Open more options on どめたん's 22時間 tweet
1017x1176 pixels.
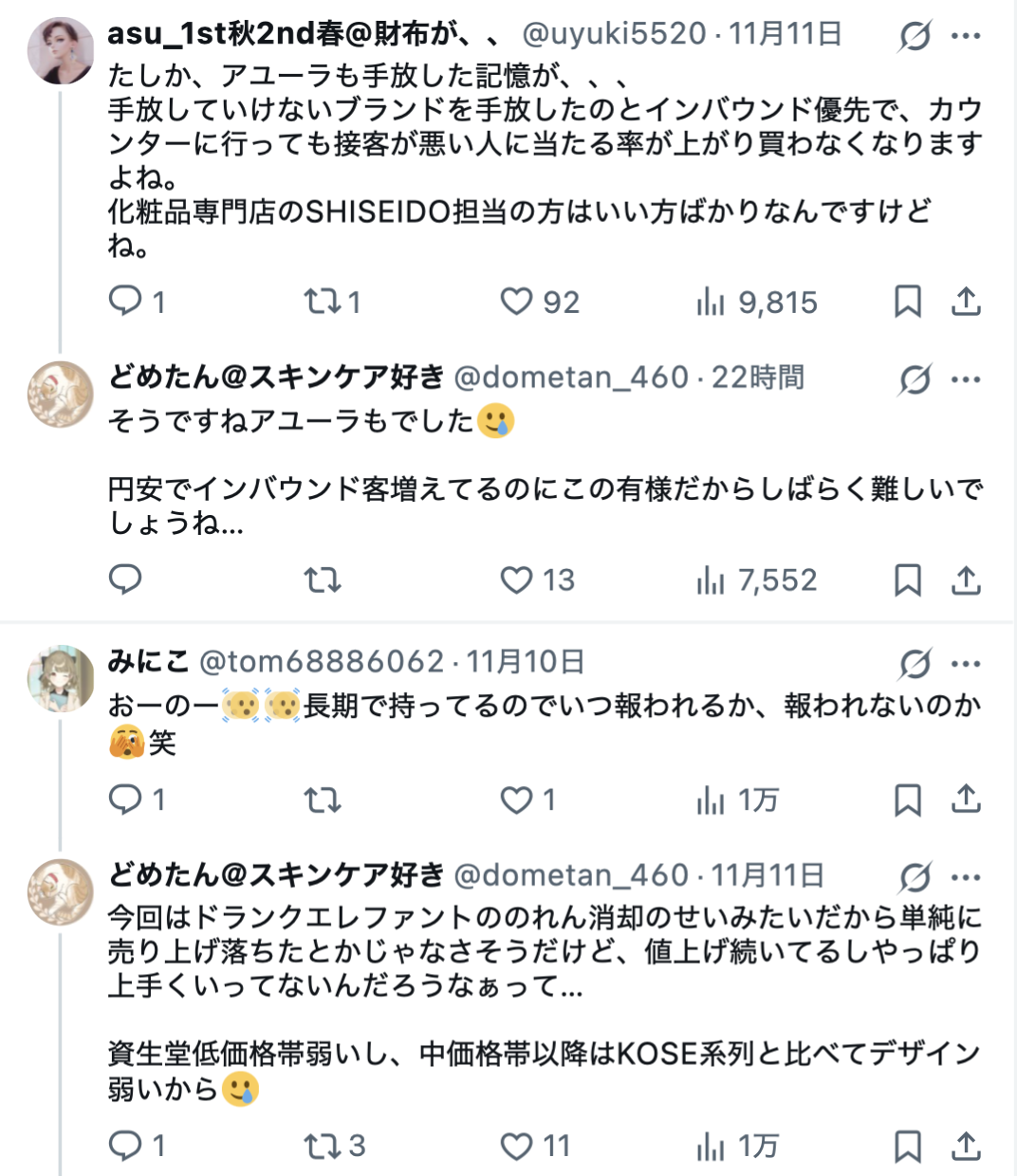coord(966,379)
